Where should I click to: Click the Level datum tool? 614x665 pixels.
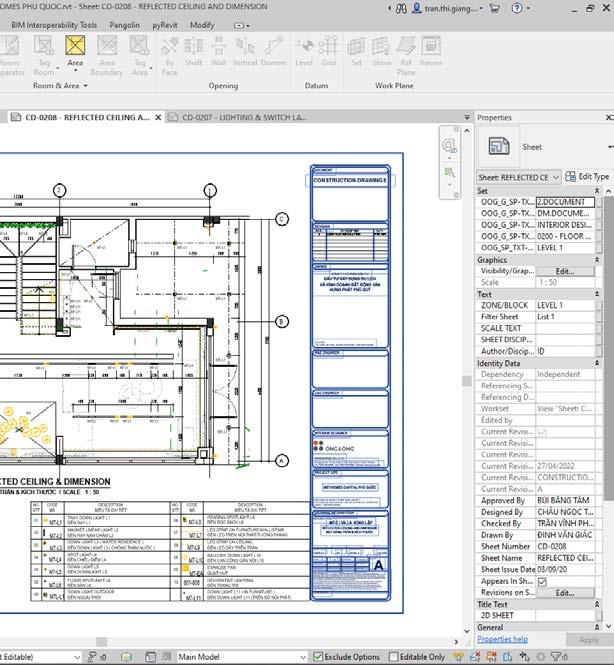[304, 51]
